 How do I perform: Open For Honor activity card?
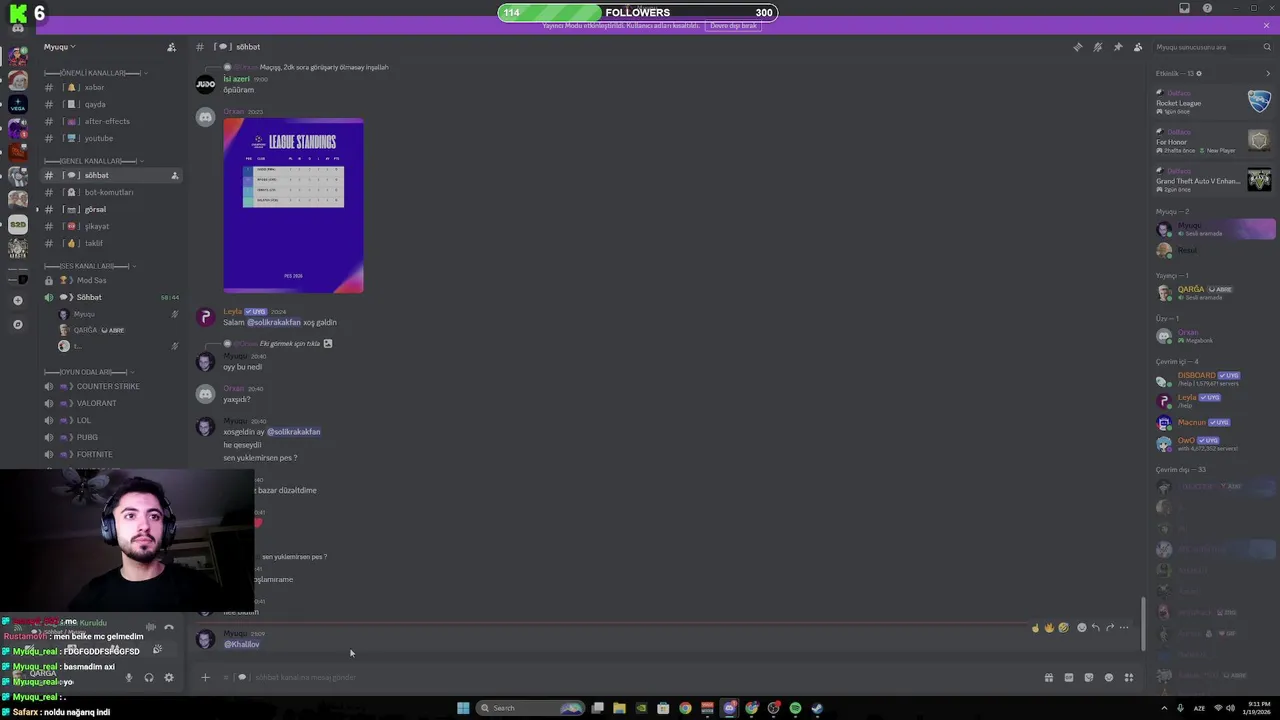coord(1214,140)
